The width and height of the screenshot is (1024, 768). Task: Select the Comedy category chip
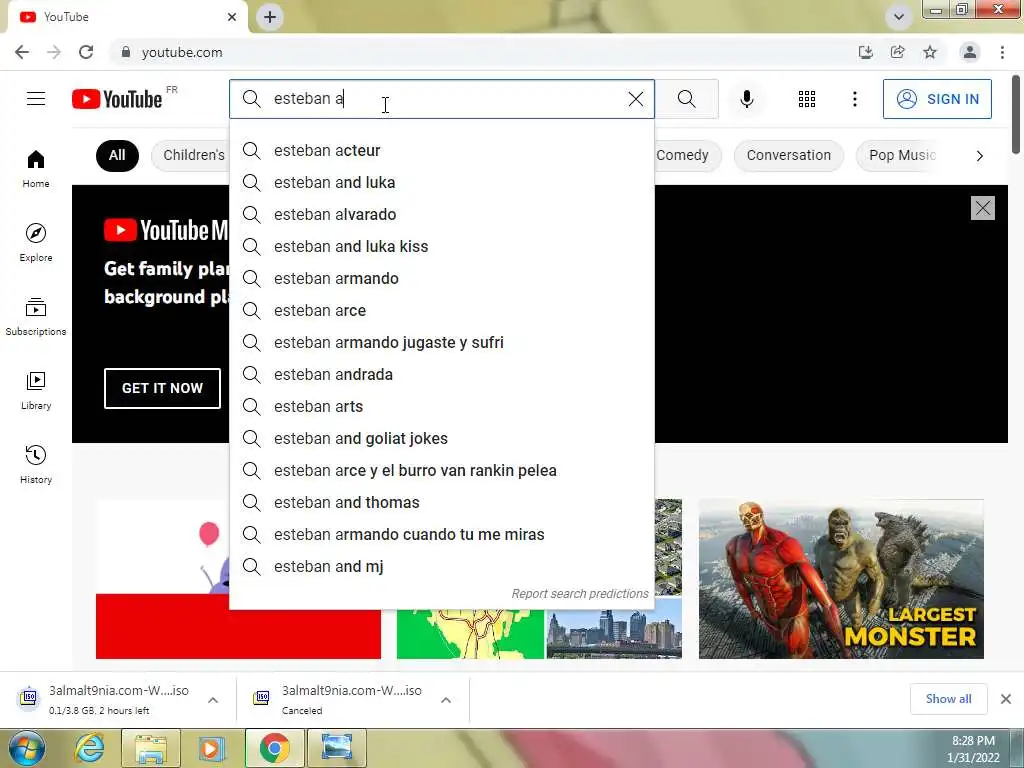point(687,155)
